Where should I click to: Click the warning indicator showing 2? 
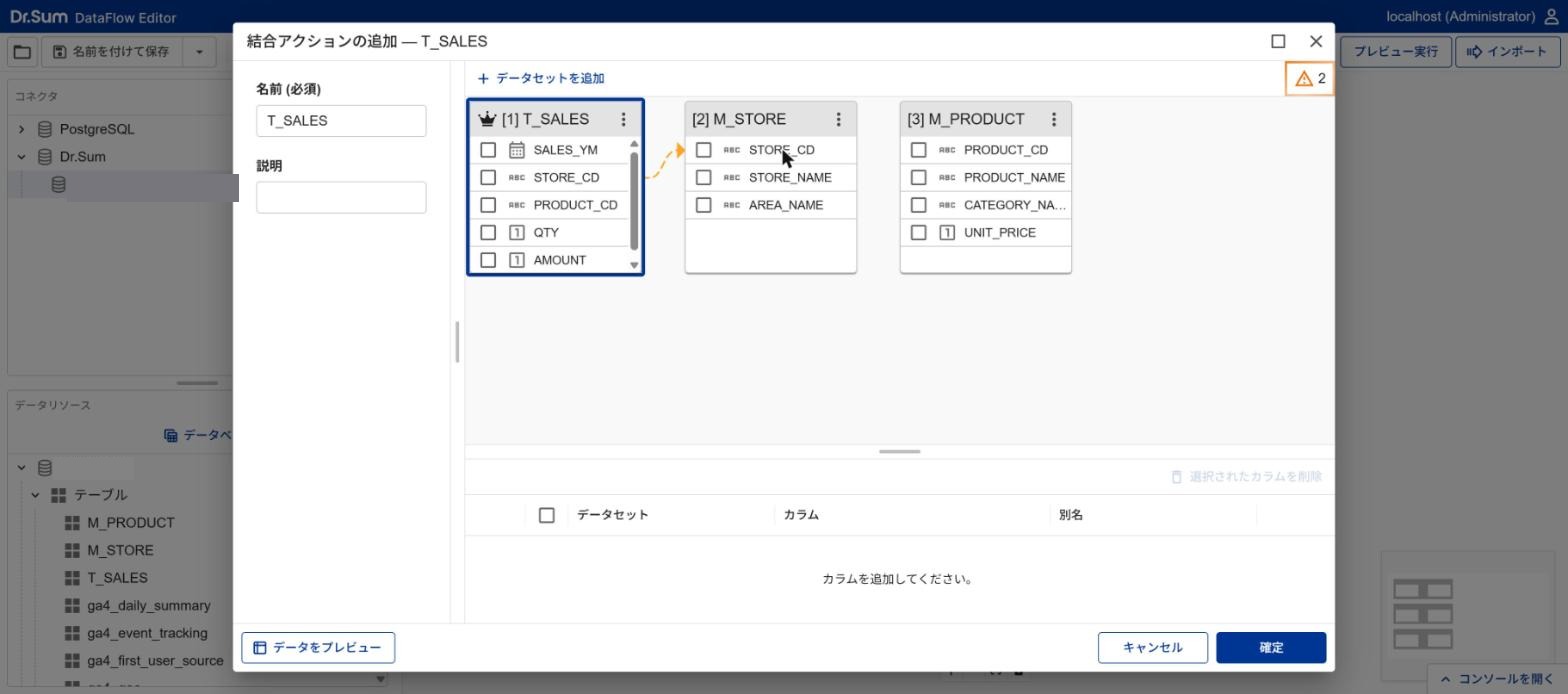[x=1310, y=78]
